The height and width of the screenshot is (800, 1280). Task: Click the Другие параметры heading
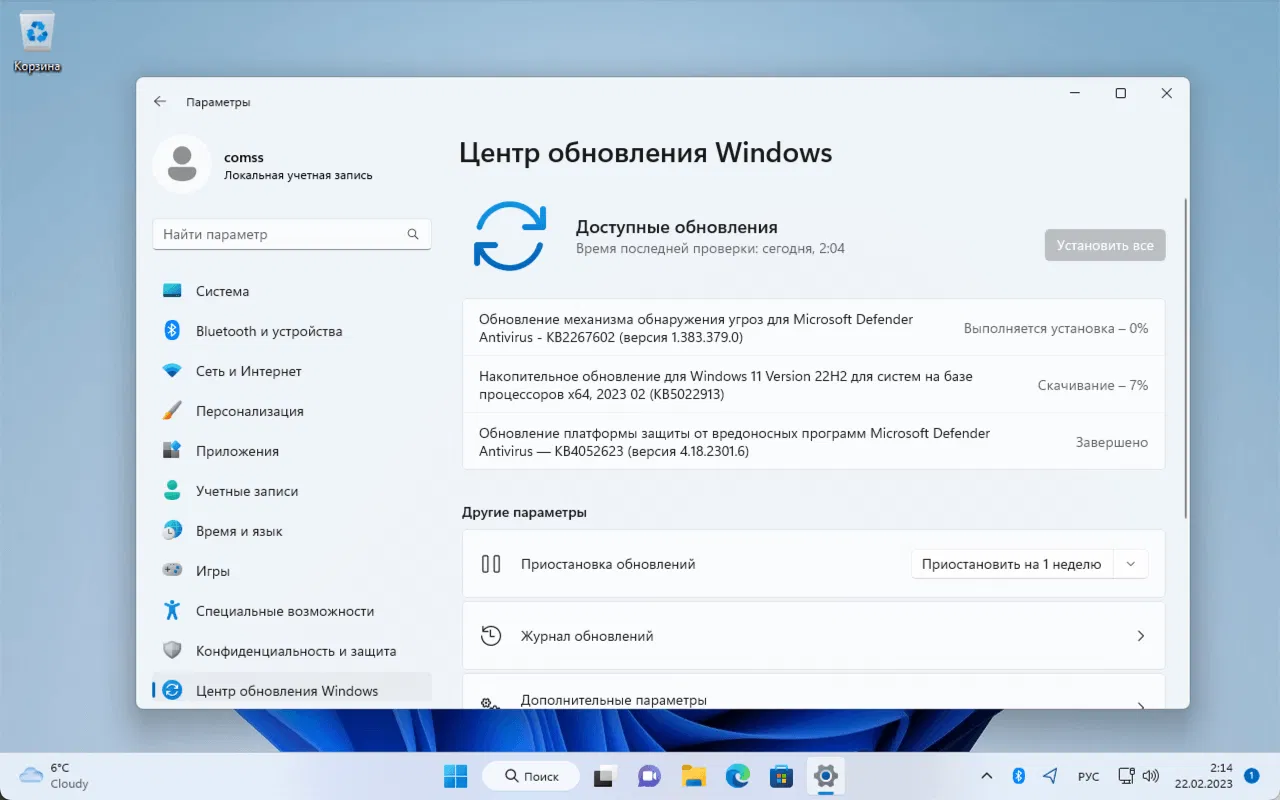coord(524,512)
